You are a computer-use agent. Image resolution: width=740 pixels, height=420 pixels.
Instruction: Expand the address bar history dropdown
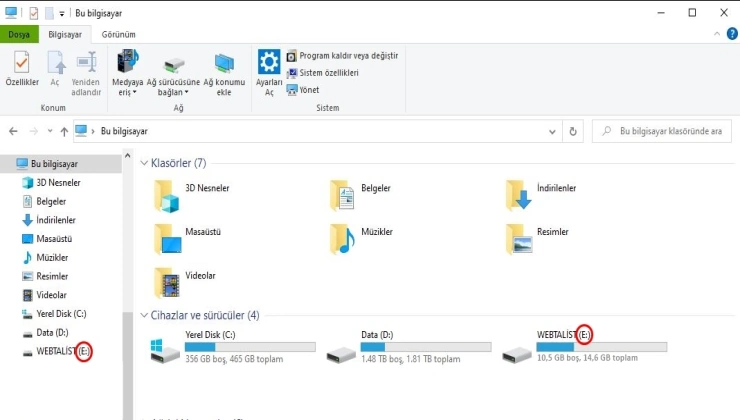pyautogui.click(x=553, y=131)
